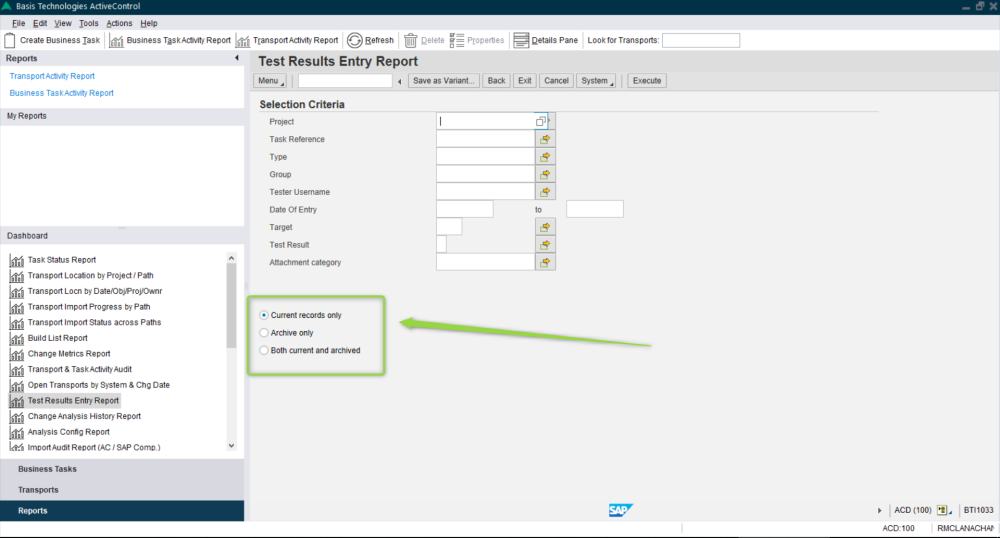Collapse the Reports panel arrow
Image resolution: width=1000 pixels, height=538 pixels.
tap(237, 58)
